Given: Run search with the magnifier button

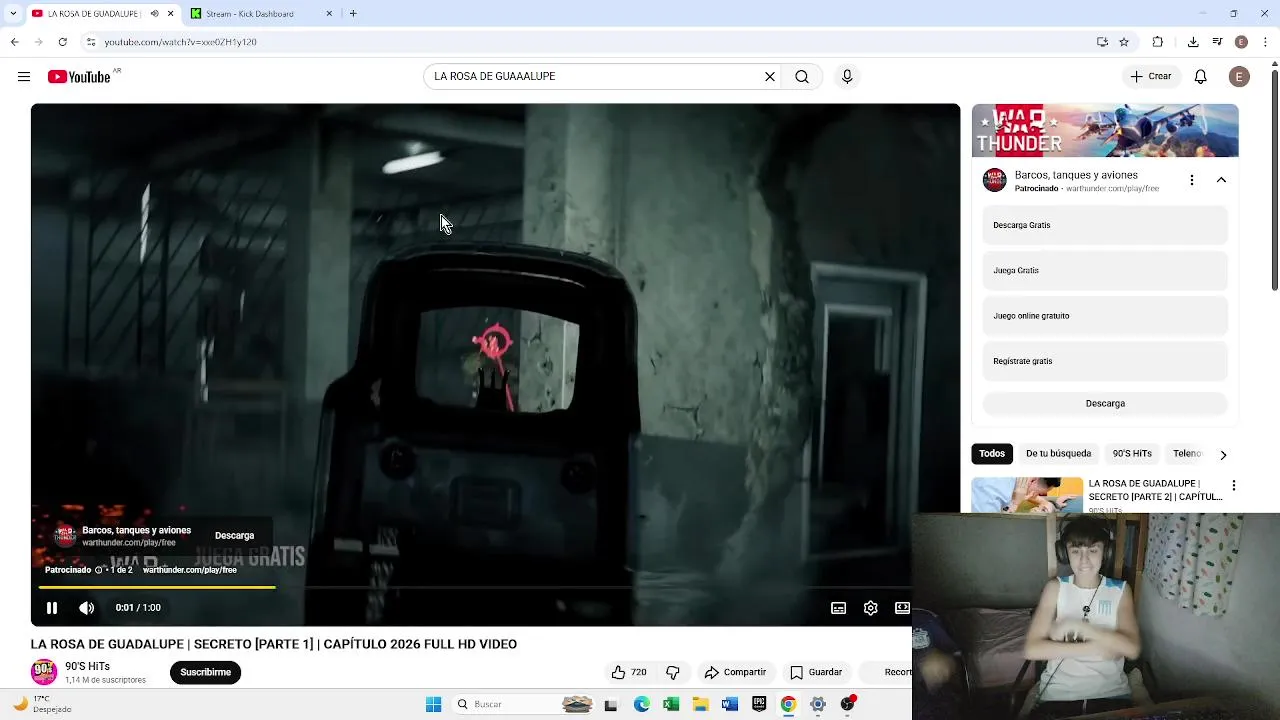Looking at the screenshot, I should tap(802, 77).
